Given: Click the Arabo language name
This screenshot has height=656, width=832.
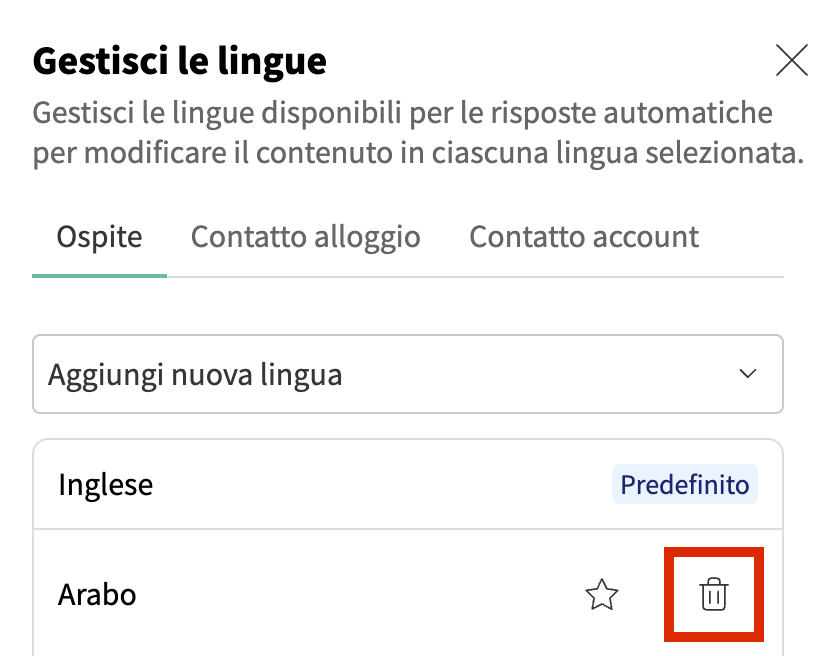Looking at the screenshot, I should click(97, 596).
